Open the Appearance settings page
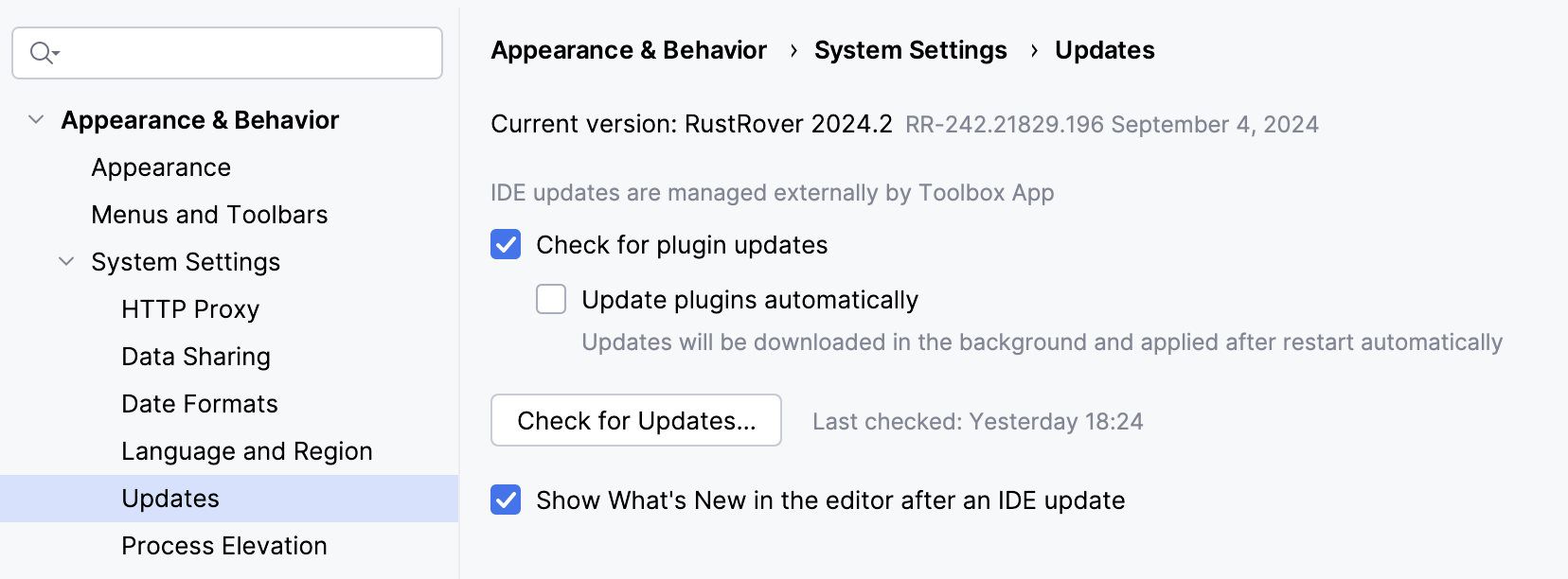 [x=161, y=167]
